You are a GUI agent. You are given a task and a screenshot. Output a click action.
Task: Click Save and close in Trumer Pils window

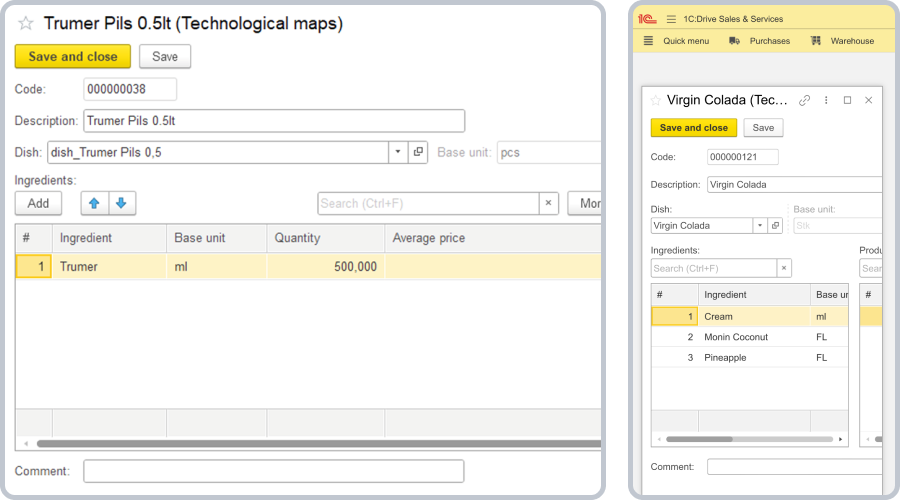pos(73,56)
